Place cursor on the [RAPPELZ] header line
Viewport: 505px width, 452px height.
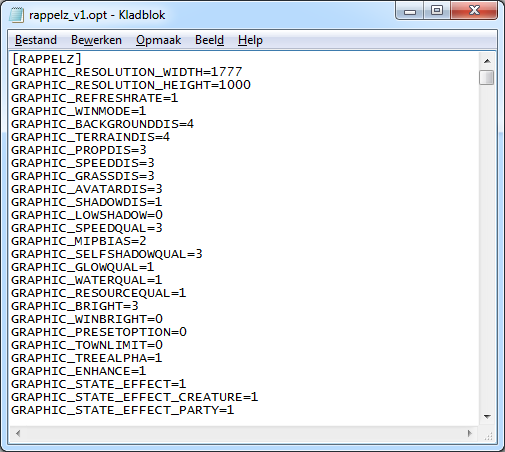[x=47, y=59]
